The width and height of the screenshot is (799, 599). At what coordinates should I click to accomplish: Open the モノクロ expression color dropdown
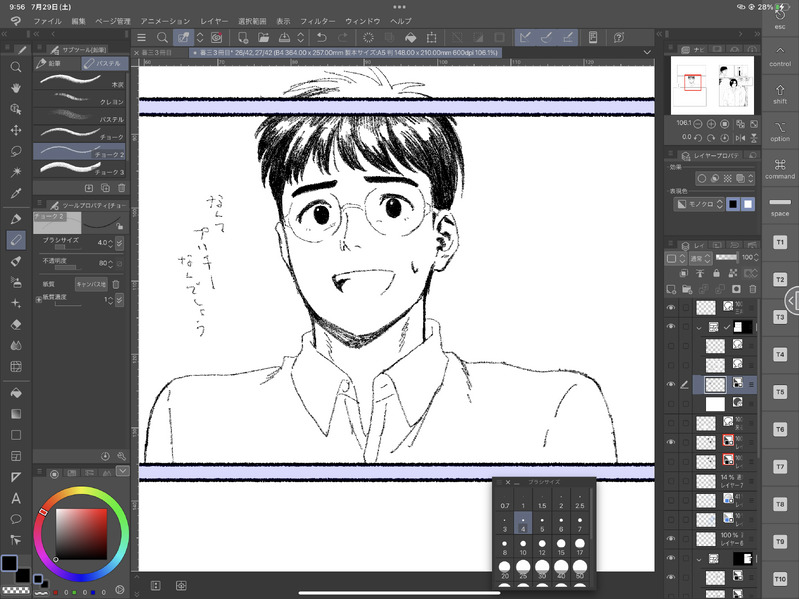(699, 204)
